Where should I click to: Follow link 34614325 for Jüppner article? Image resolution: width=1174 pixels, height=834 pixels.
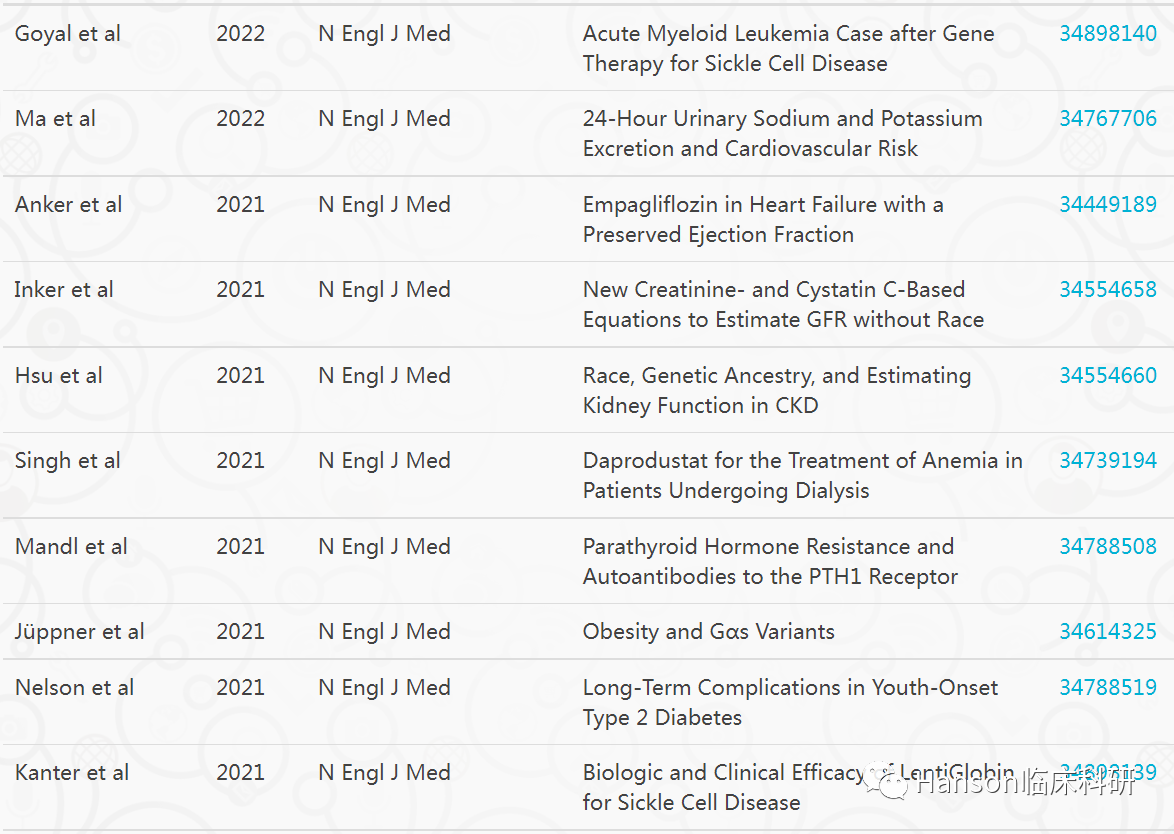(1107, 632)
